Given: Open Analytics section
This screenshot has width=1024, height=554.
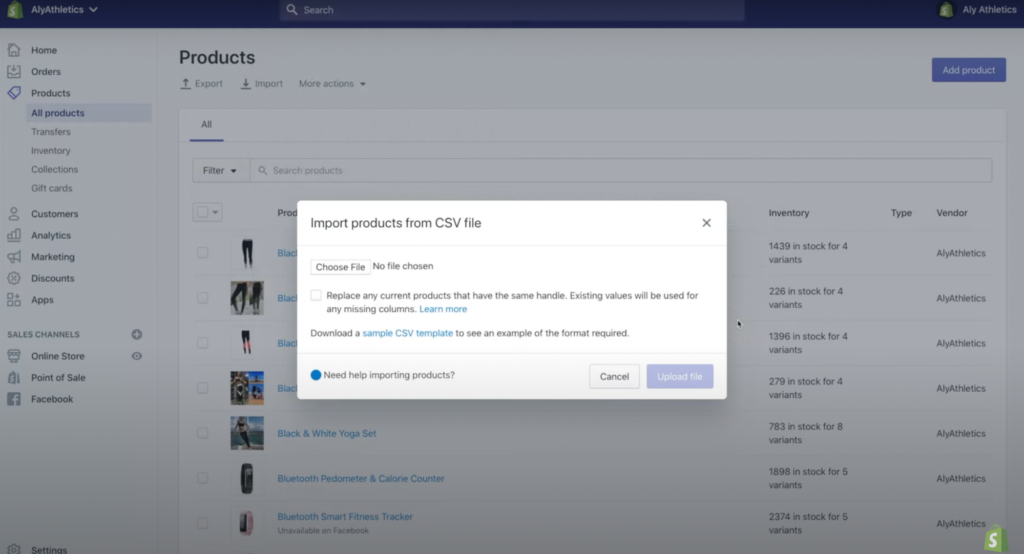Looking at the screenshot, I should point(51,235).
